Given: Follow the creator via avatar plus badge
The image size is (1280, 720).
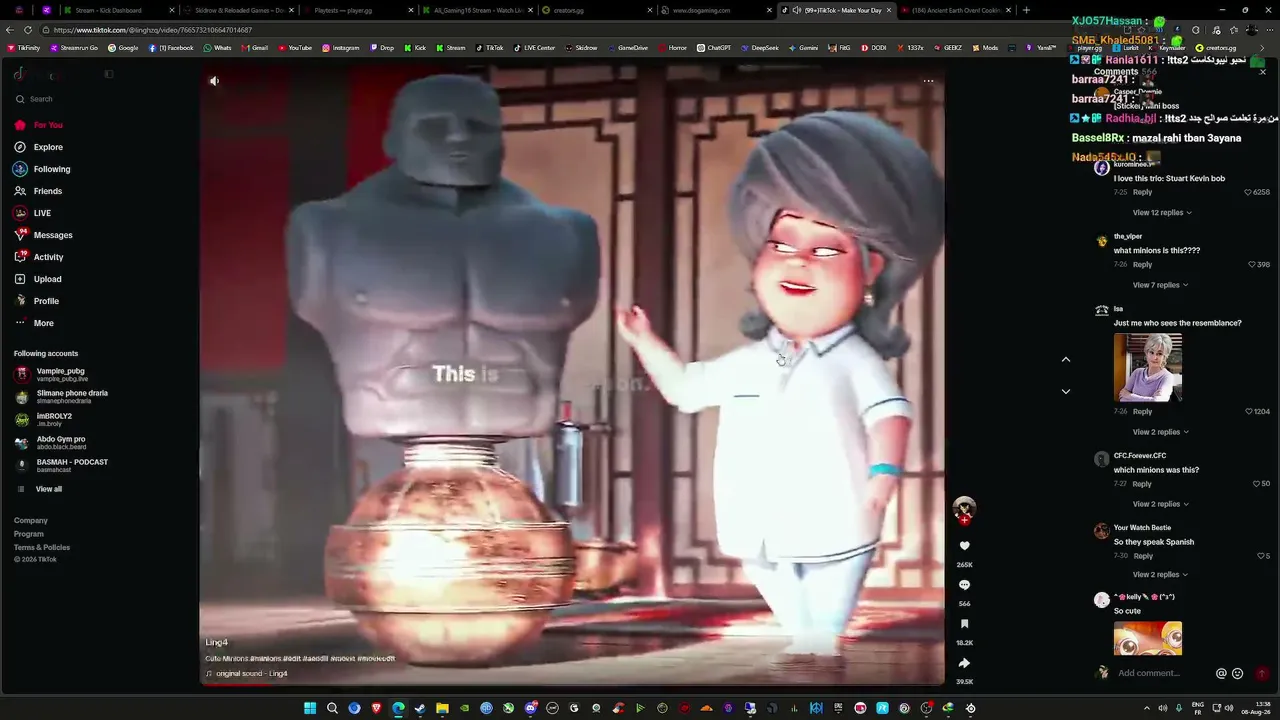Looking at the screenshot, I should 964,520.
